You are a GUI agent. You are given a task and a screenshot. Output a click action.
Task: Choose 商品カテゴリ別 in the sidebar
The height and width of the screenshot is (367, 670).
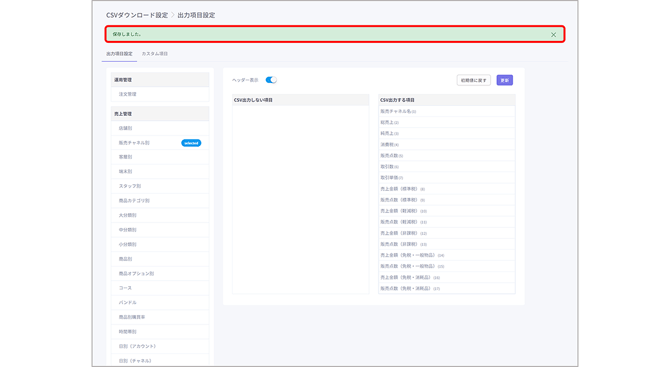pos(160,200)
